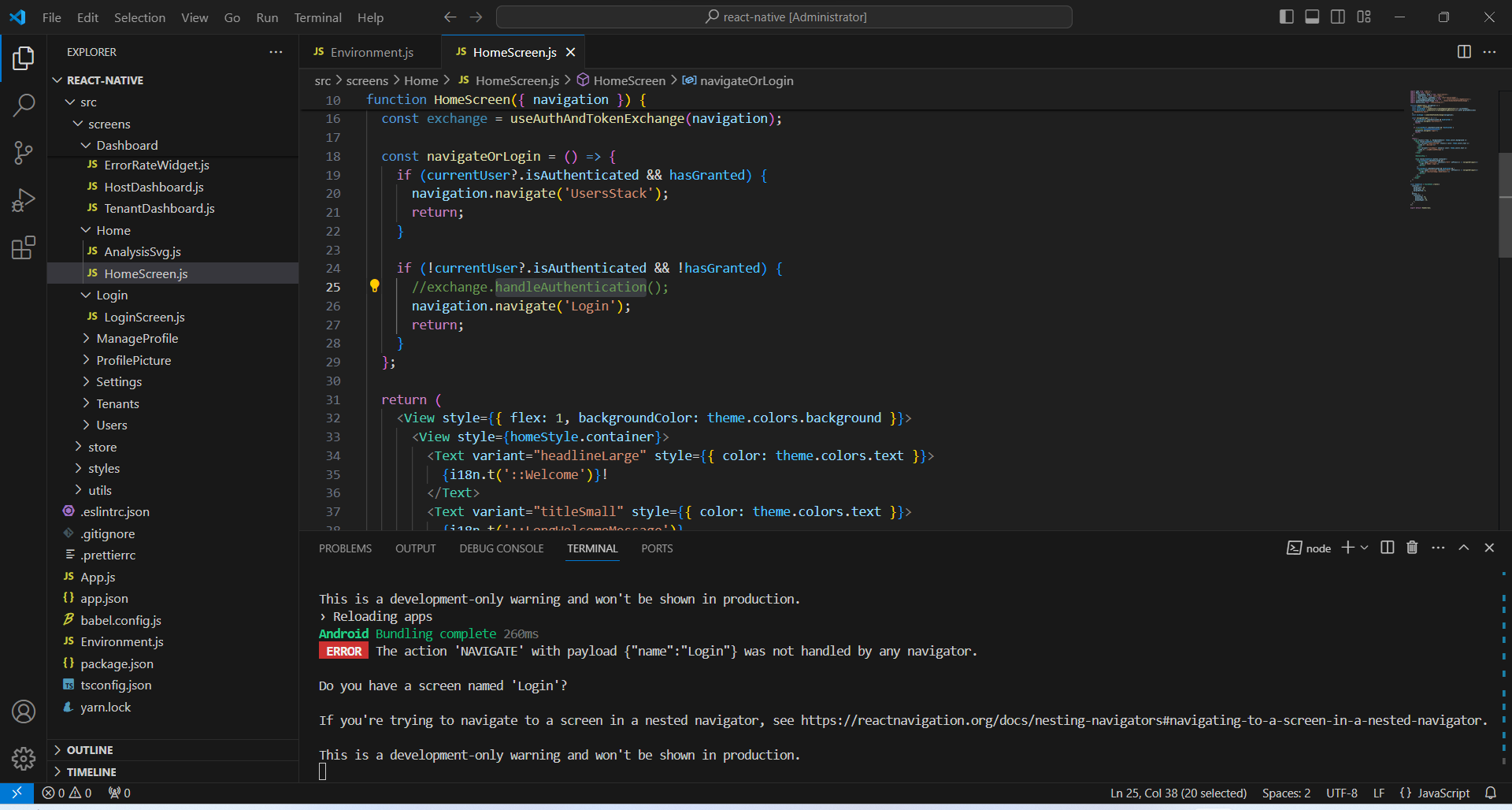Open the Search view in activity bar

pos(24,105)
